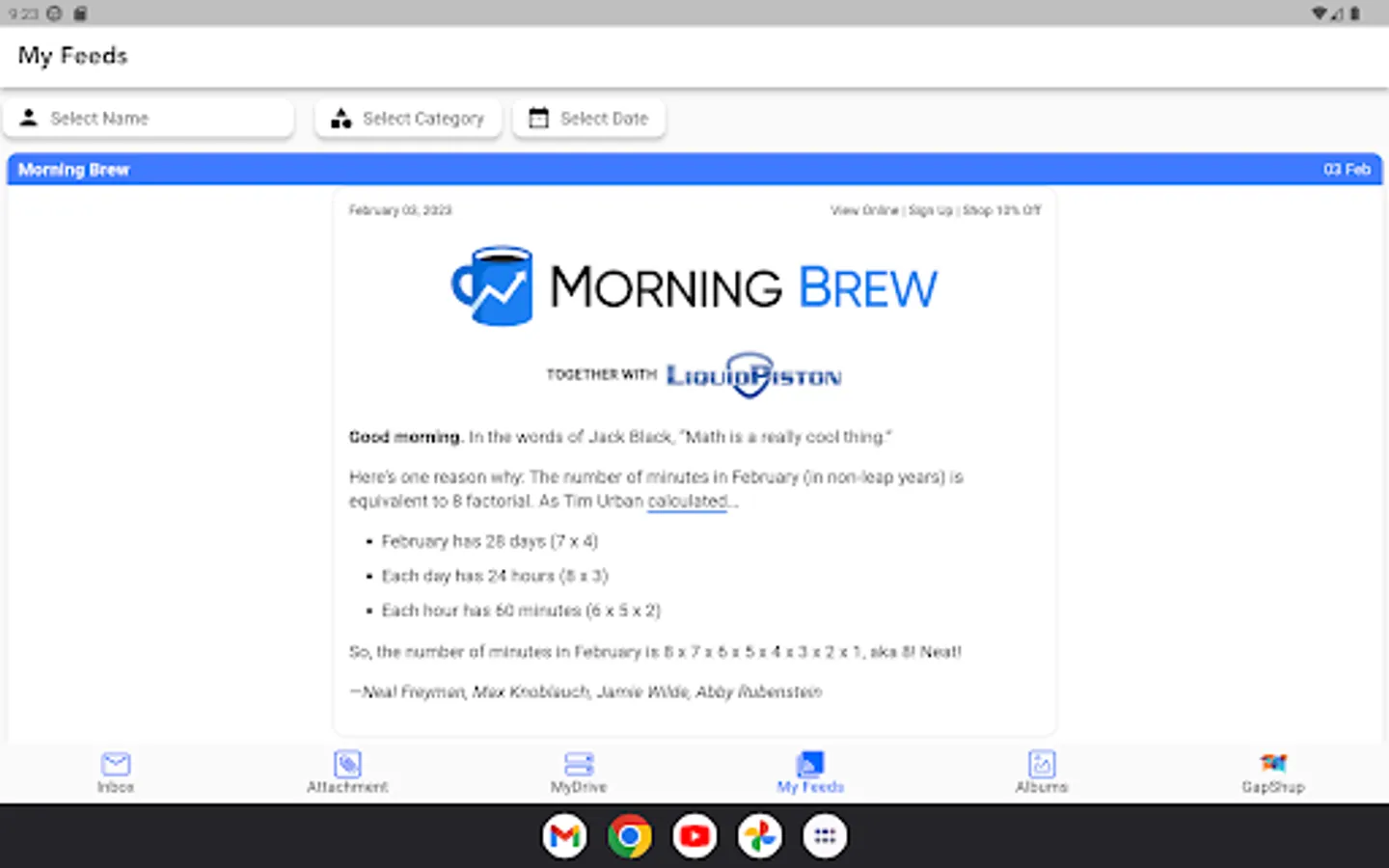Follow the Sign Up link
1389x868 pixels.
pyautogui.click(x=930, y=210)
